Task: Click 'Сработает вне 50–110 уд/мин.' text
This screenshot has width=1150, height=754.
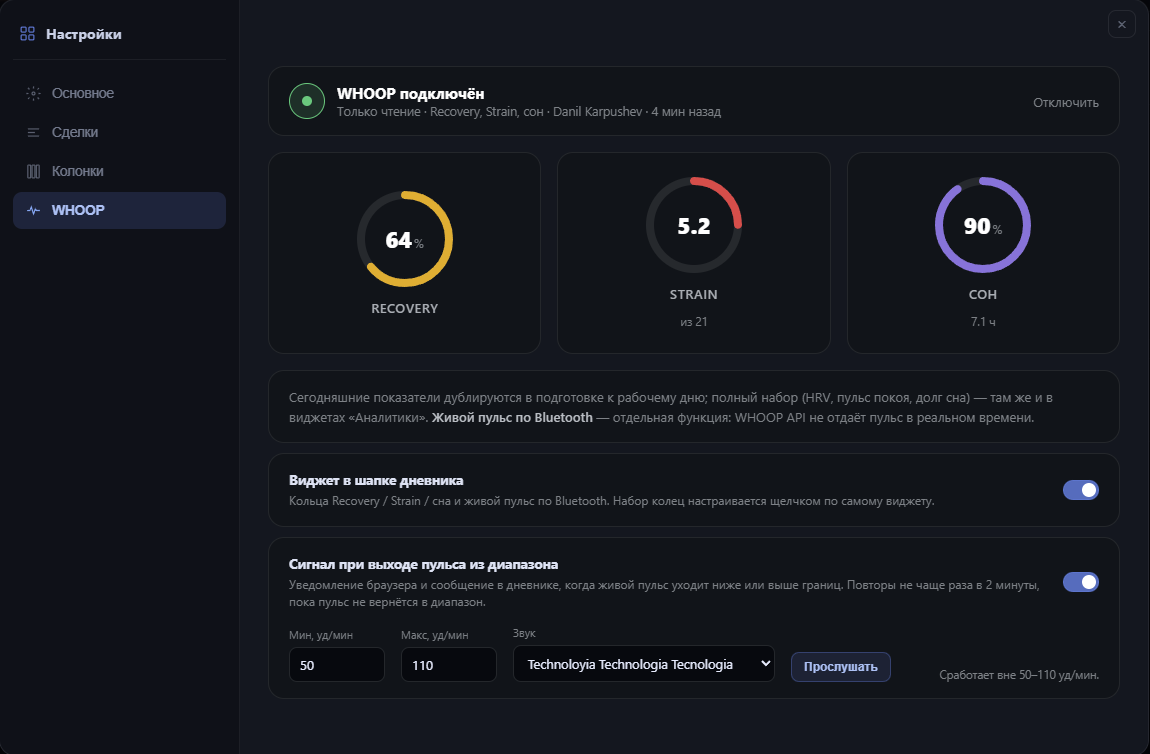Action: 1019,675
